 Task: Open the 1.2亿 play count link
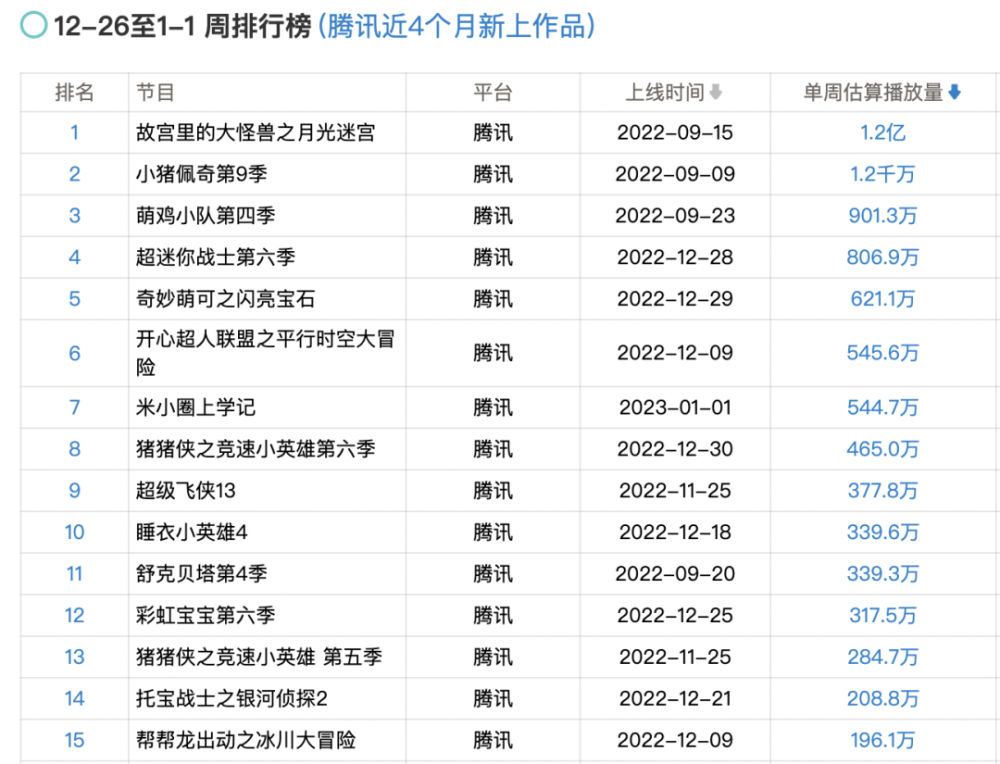pyautogui.click(x=883, y=133)
